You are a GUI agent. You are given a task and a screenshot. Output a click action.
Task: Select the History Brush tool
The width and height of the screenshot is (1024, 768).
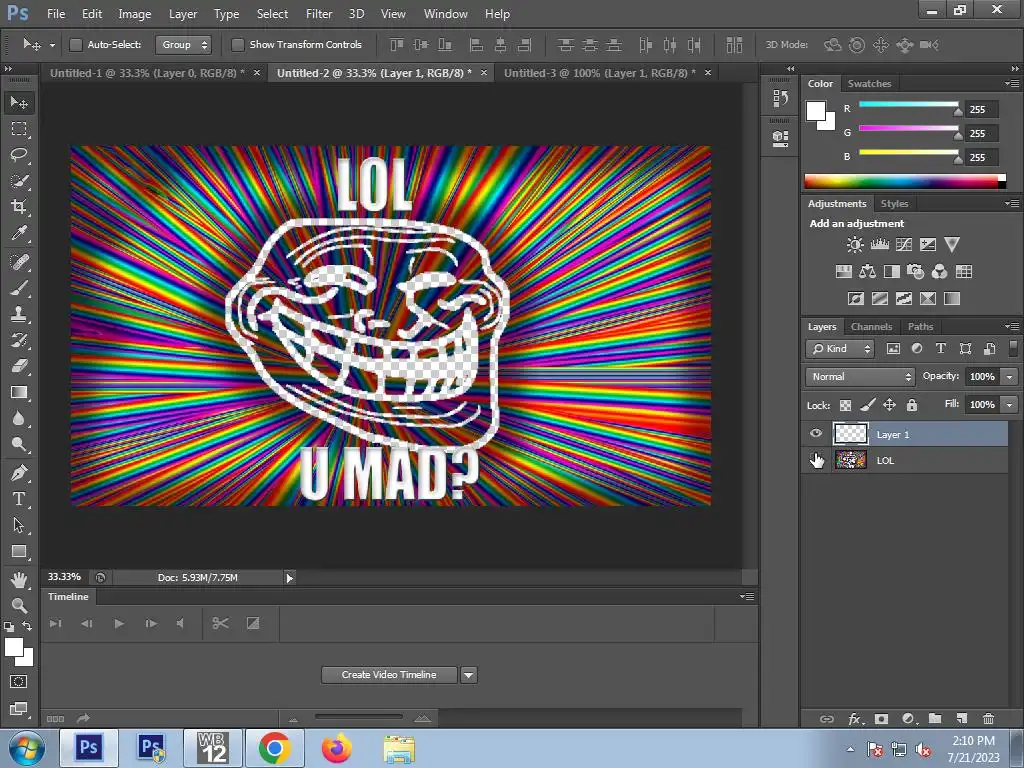click(x=19, y=340)
